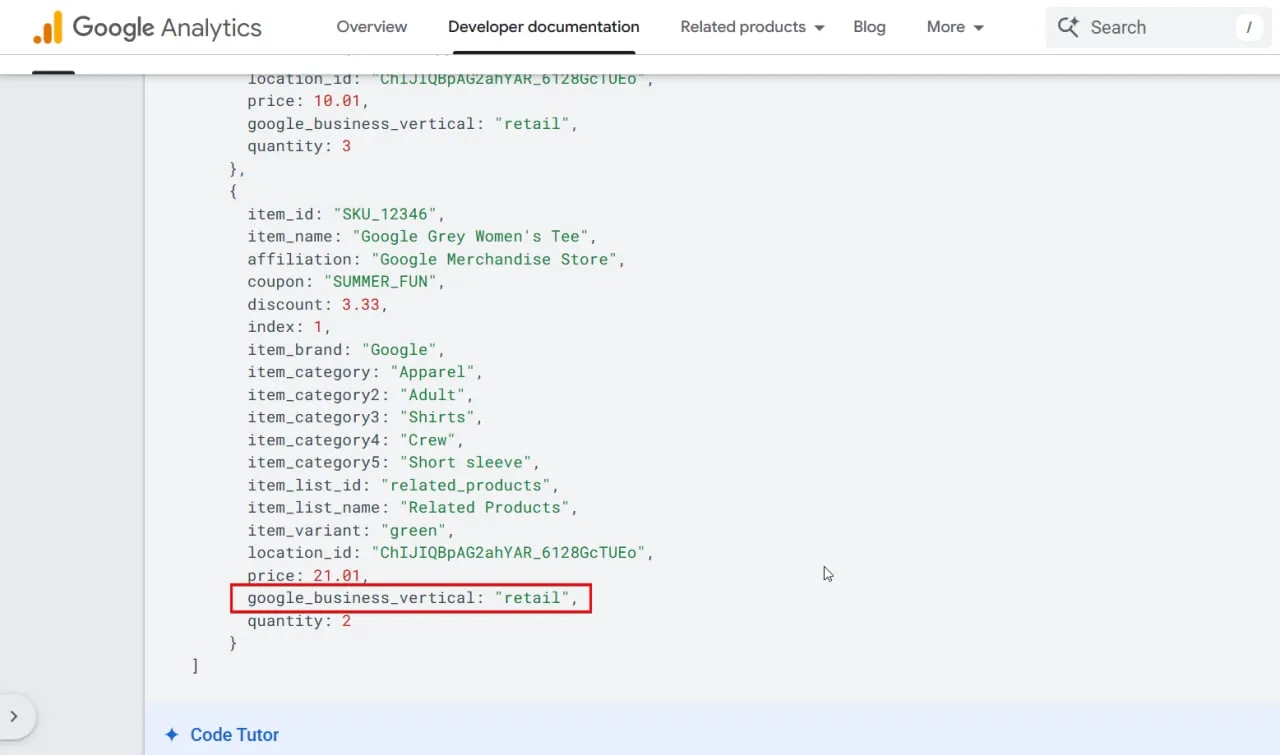The width and height of the screenshot is (1280, 755).
Task: Select the orange bar-chart glyph in the logo
Action: click(45, 27)
